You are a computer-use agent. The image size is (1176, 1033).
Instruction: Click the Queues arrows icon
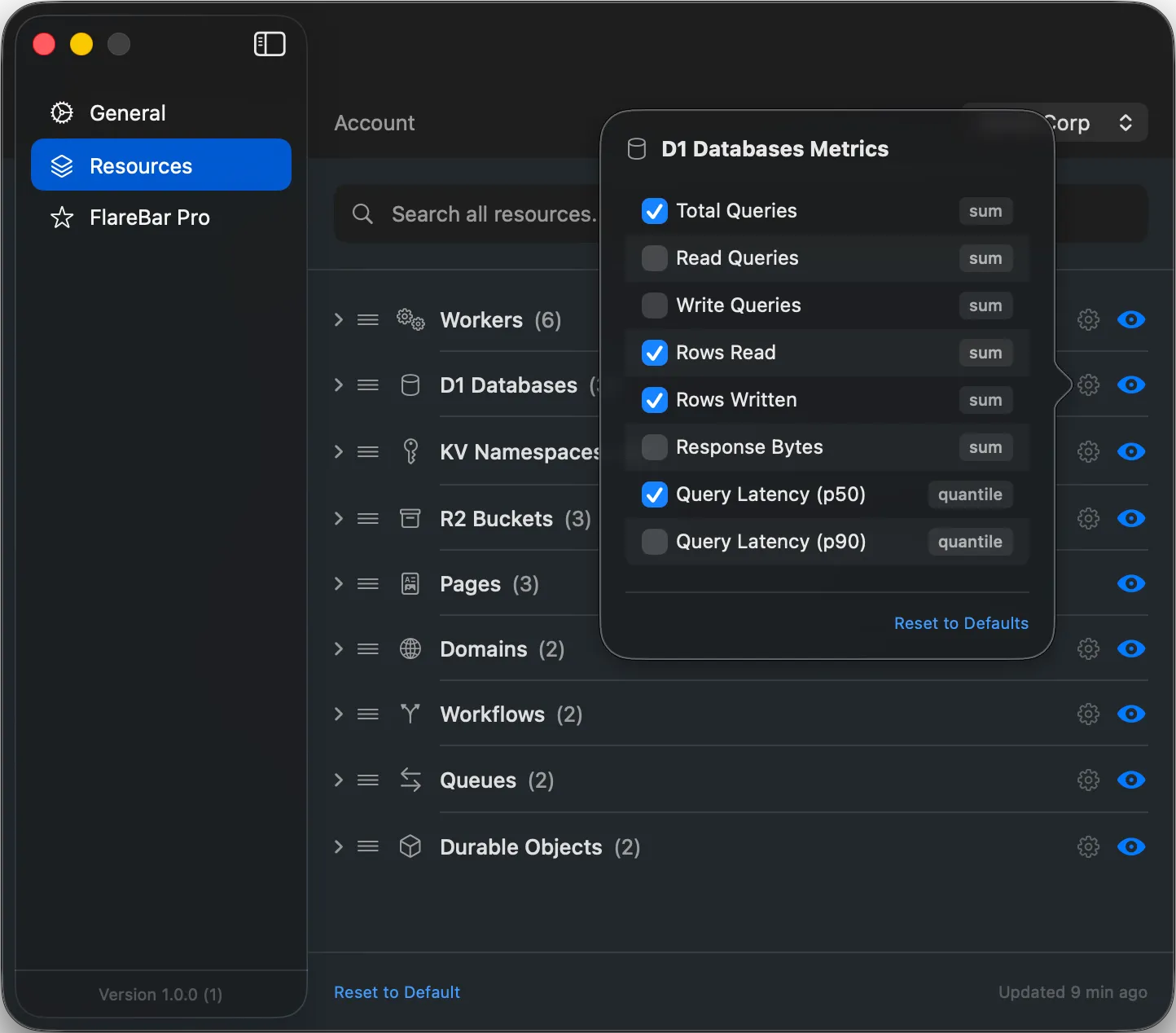pyautogui.click(x=410, y=780)
